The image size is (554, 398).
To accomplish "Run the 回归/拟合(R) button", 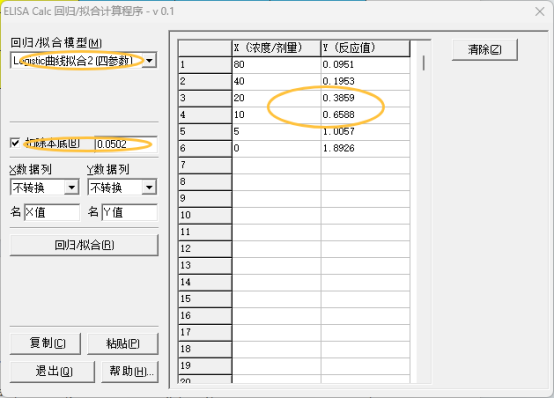I will click(84, 245).
